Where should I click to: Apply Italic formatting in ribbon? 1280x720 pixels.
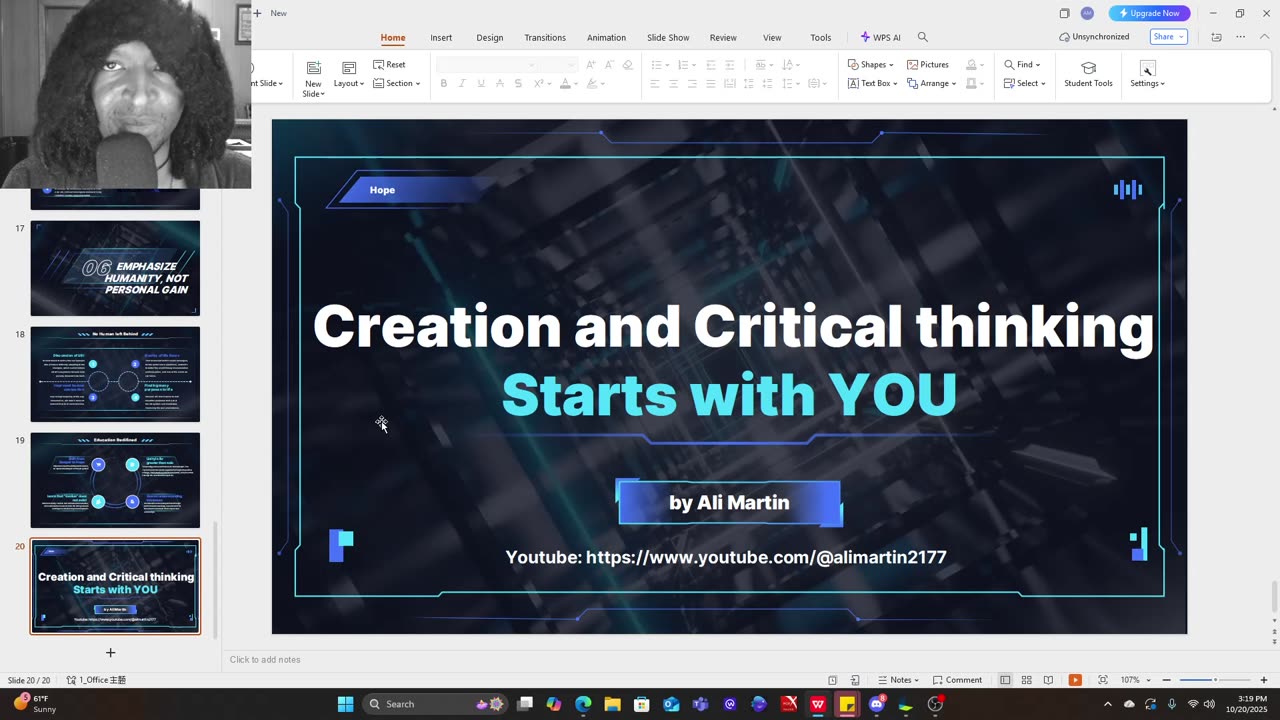tap(462, 83)
